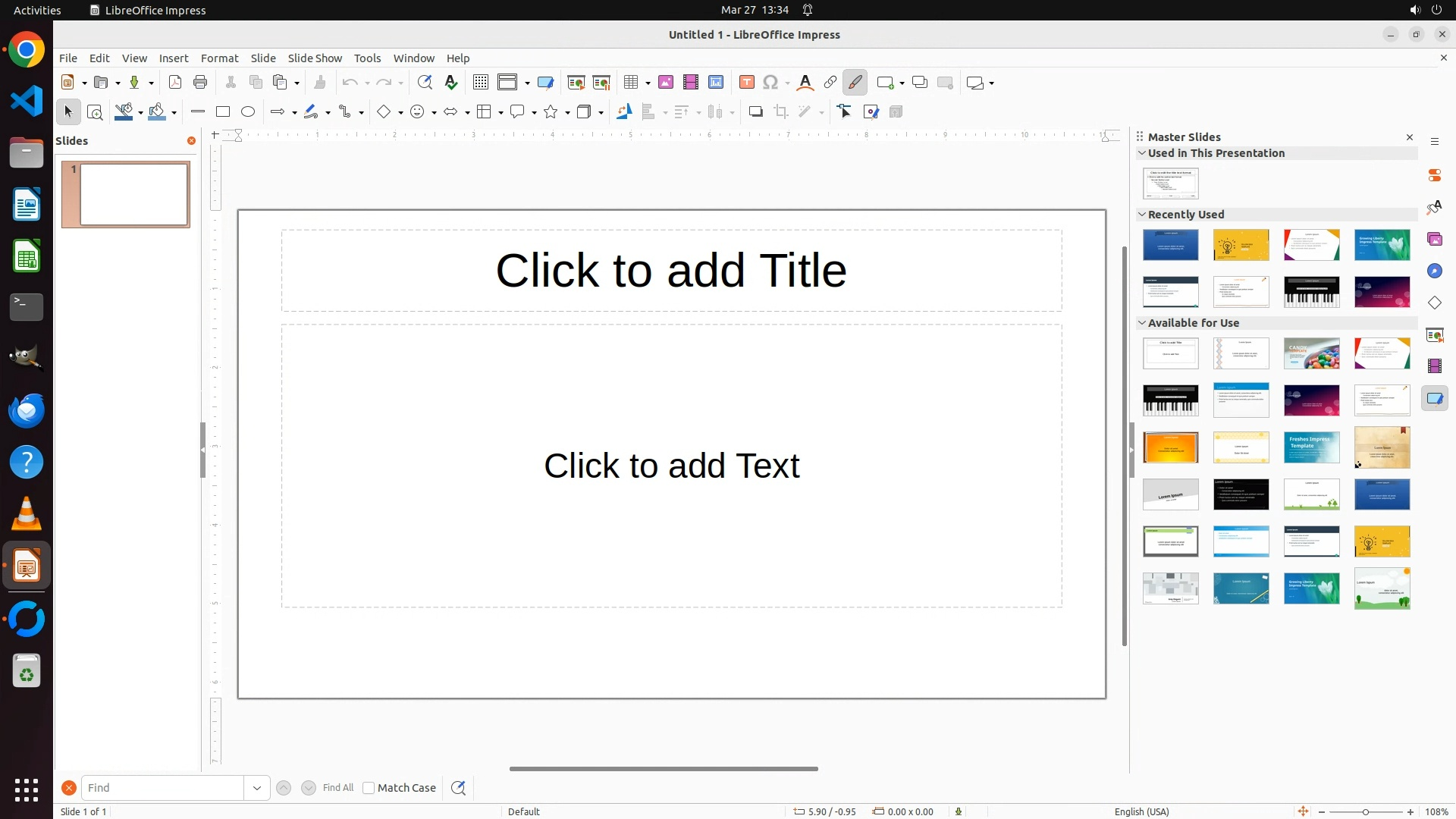Click Start from First Slide icon
This screenshot has height=819, width=1456.
tap(576, 83)
